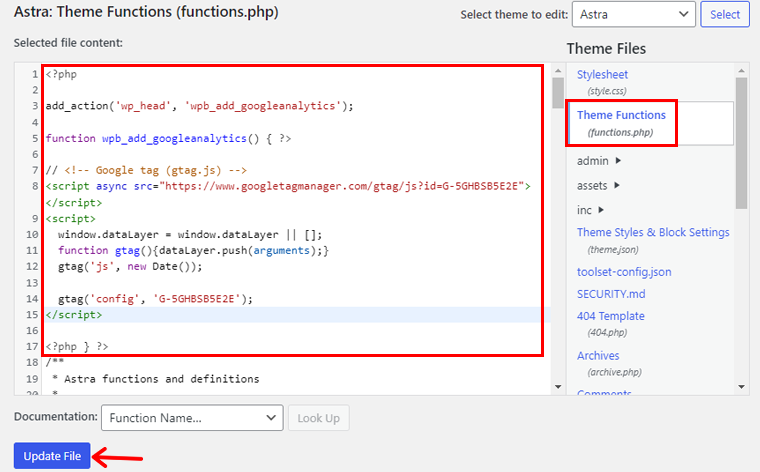Open the 404 Template file
Viewport: 760px width, 472px height.
click(610, 316)
